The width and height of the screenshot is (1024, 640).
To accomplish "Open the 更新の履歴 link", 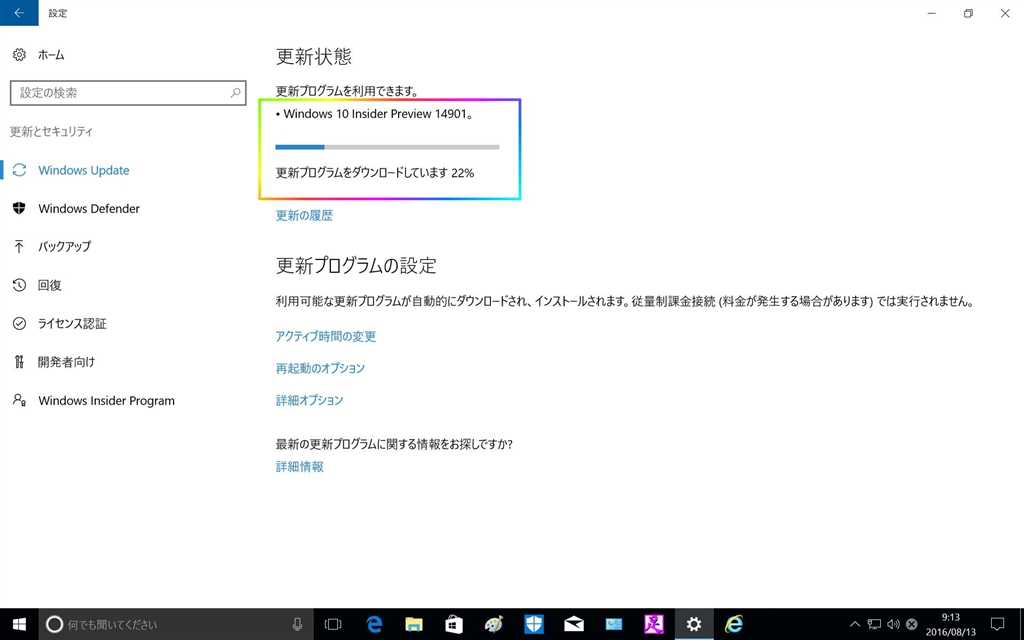I will point(304,216).
